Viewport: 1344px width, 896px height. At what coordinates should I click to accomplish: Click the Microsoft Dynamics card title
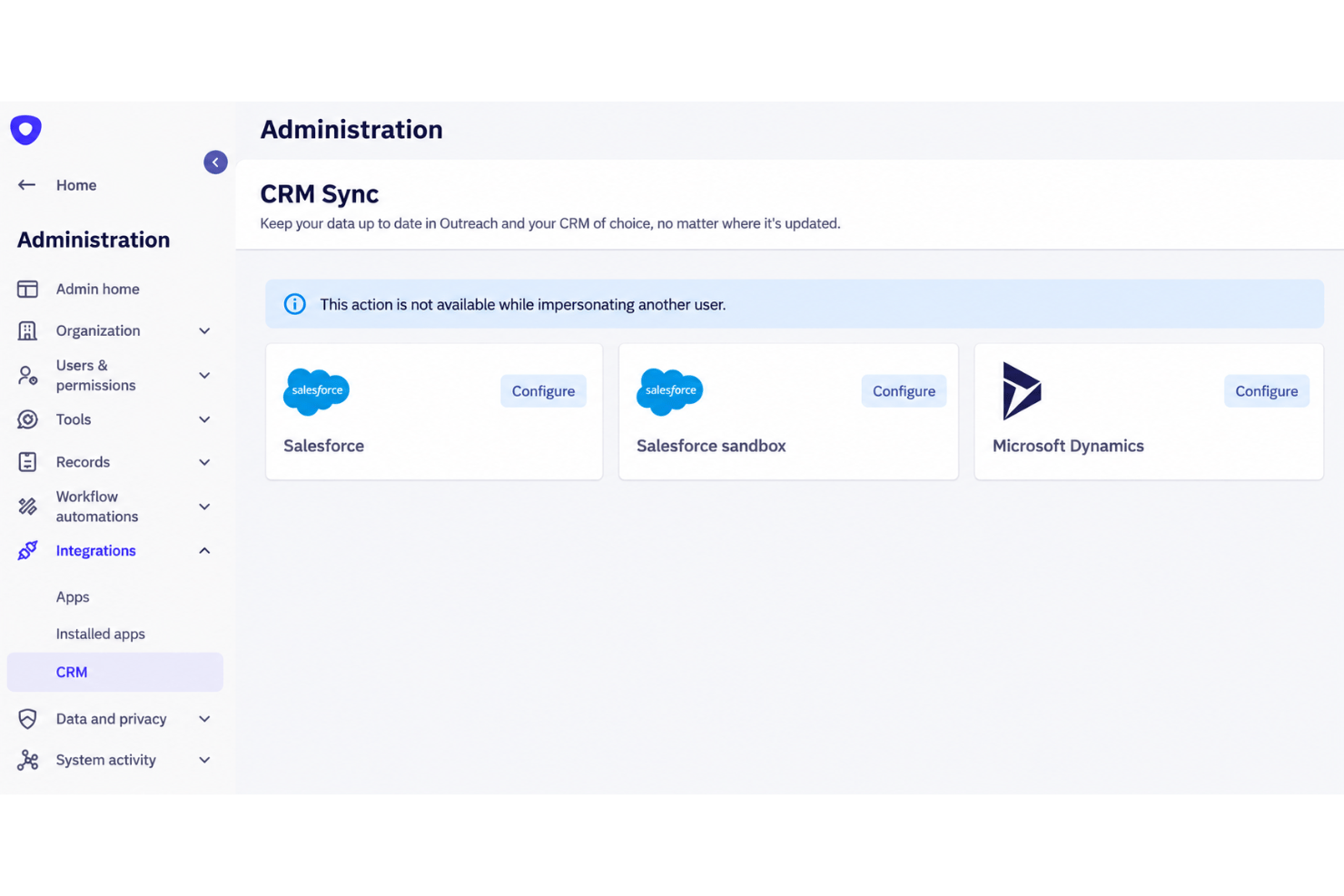pyautogui.click(x=1068, y=446)
